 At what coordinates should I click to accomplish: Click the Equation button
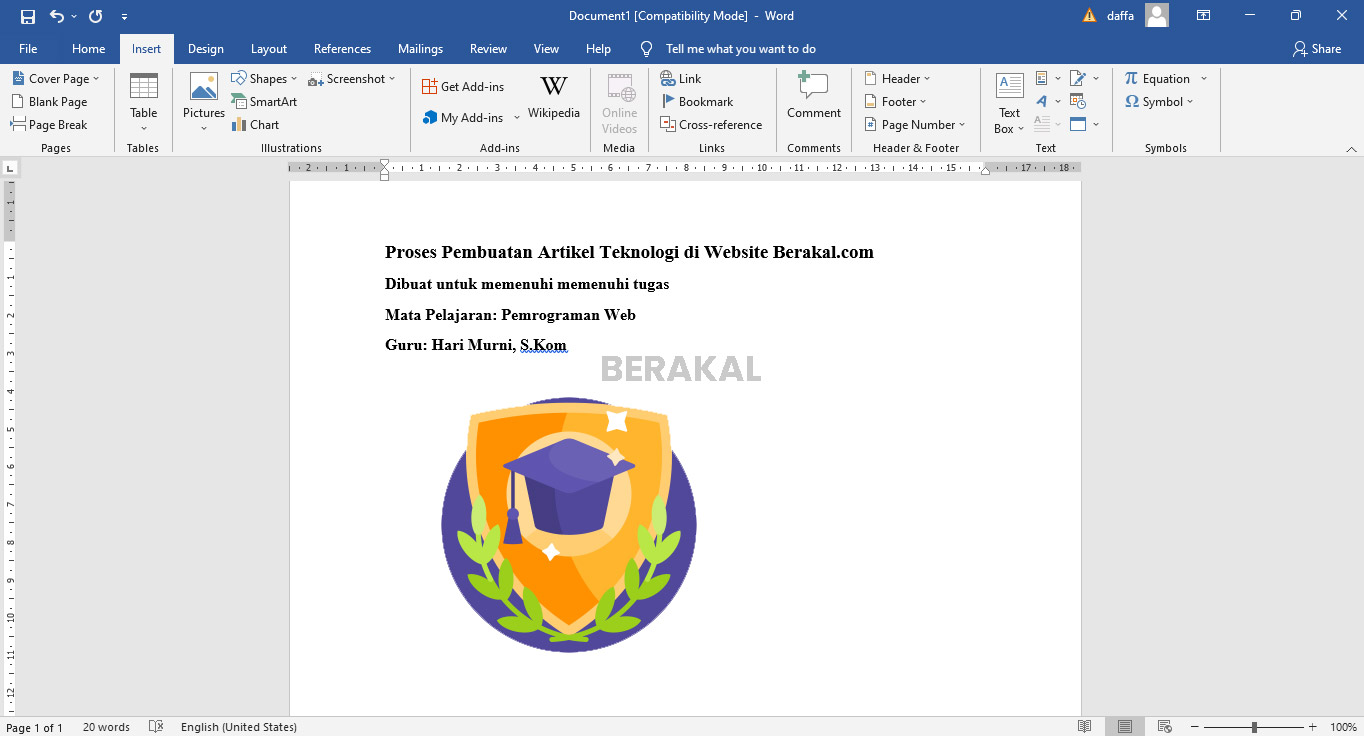point(1158,79)
